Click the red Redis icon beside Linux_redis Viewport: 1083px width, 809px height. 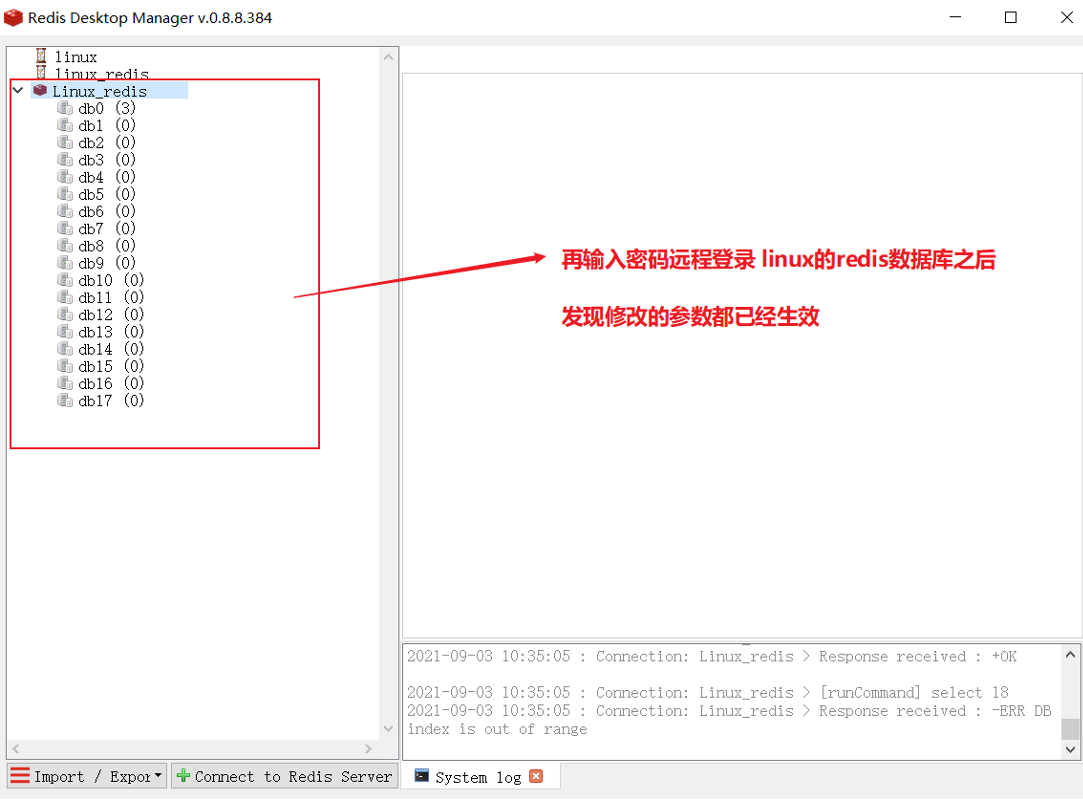[40, 91]
